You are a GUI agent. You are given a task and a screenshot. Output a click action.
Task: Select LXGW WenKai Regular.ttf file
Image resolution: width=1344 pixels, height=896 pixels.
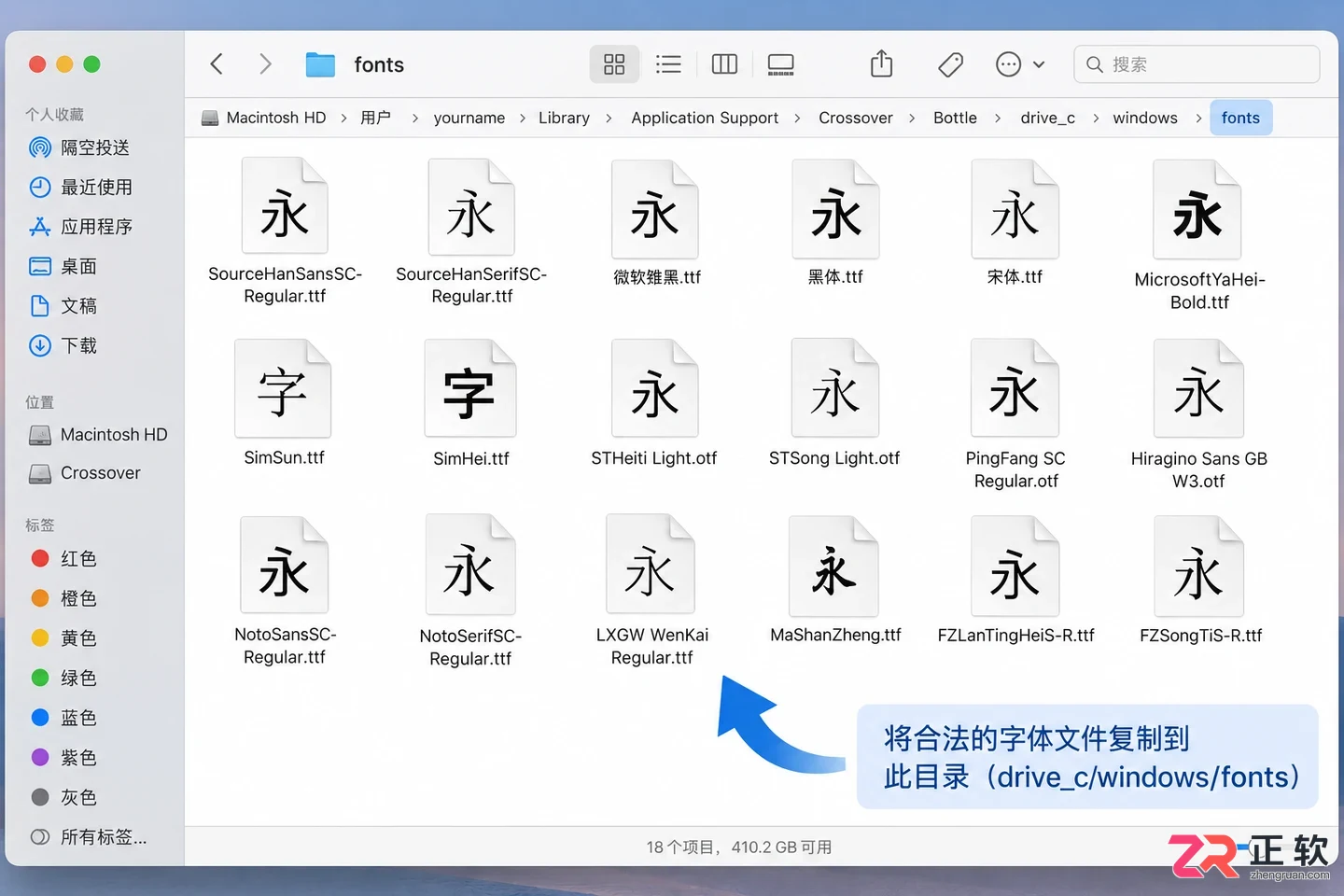[651, 591]
